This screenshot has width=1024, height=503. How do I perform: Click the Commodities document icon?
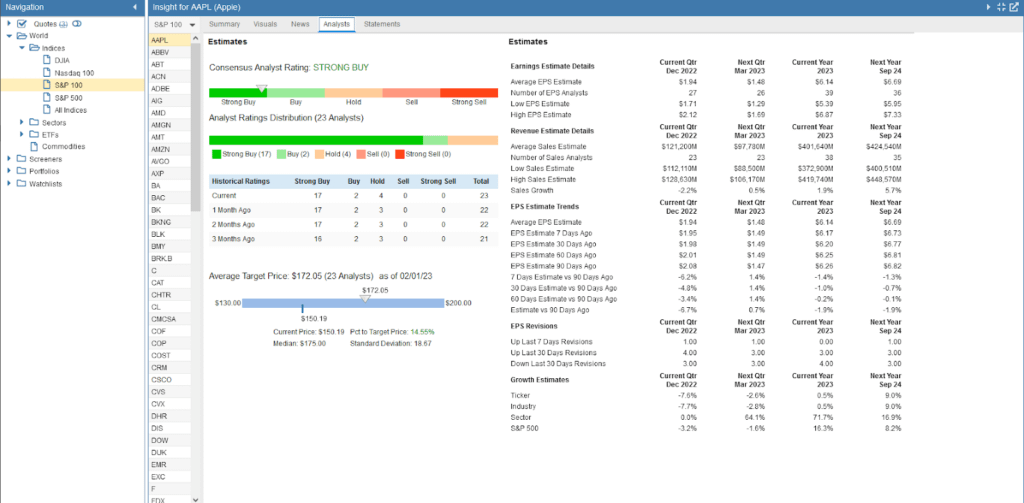[34, 146]
